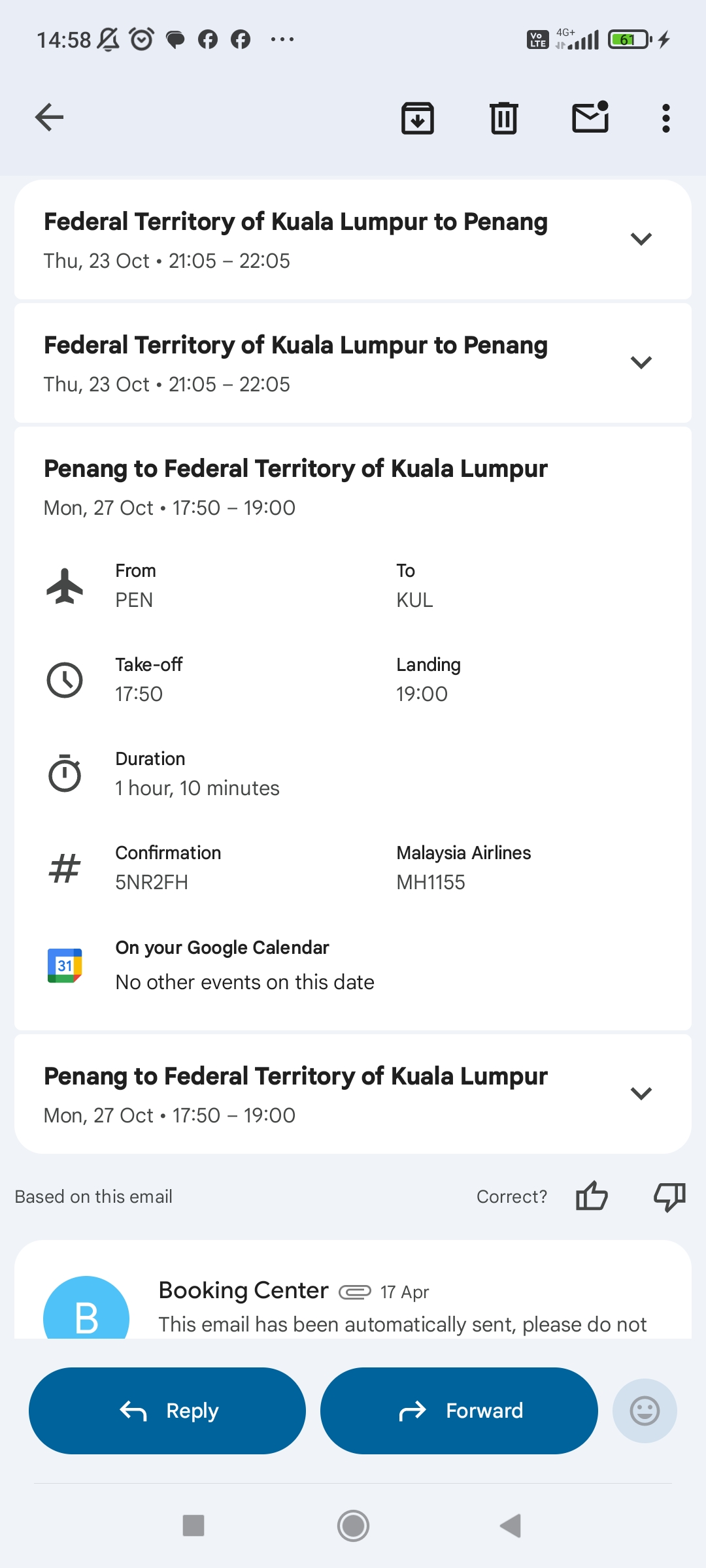This screenshot has width=706, height=1568.
Task: Tap the Google Calendar icon
Action: coord(65,965)
